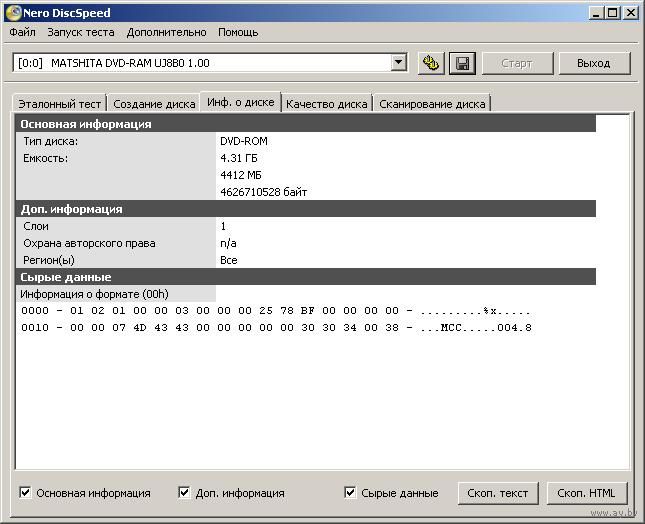Switch to Качество диска tab
The height and width of the screenshot is (524, 645).
(x=327, y=104)
